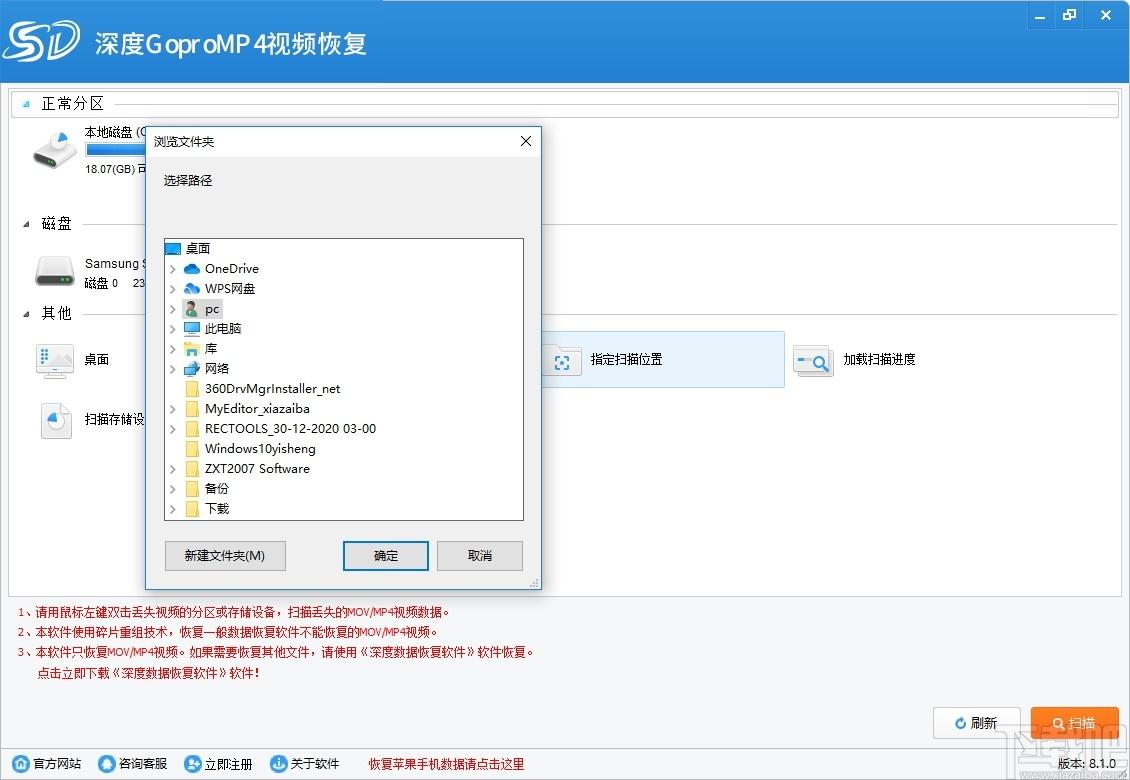The width and height of the screenshot is (1130, 780).
Task: Click the 扫描存储设备 disk icon
Action: (x=55, y=421)
